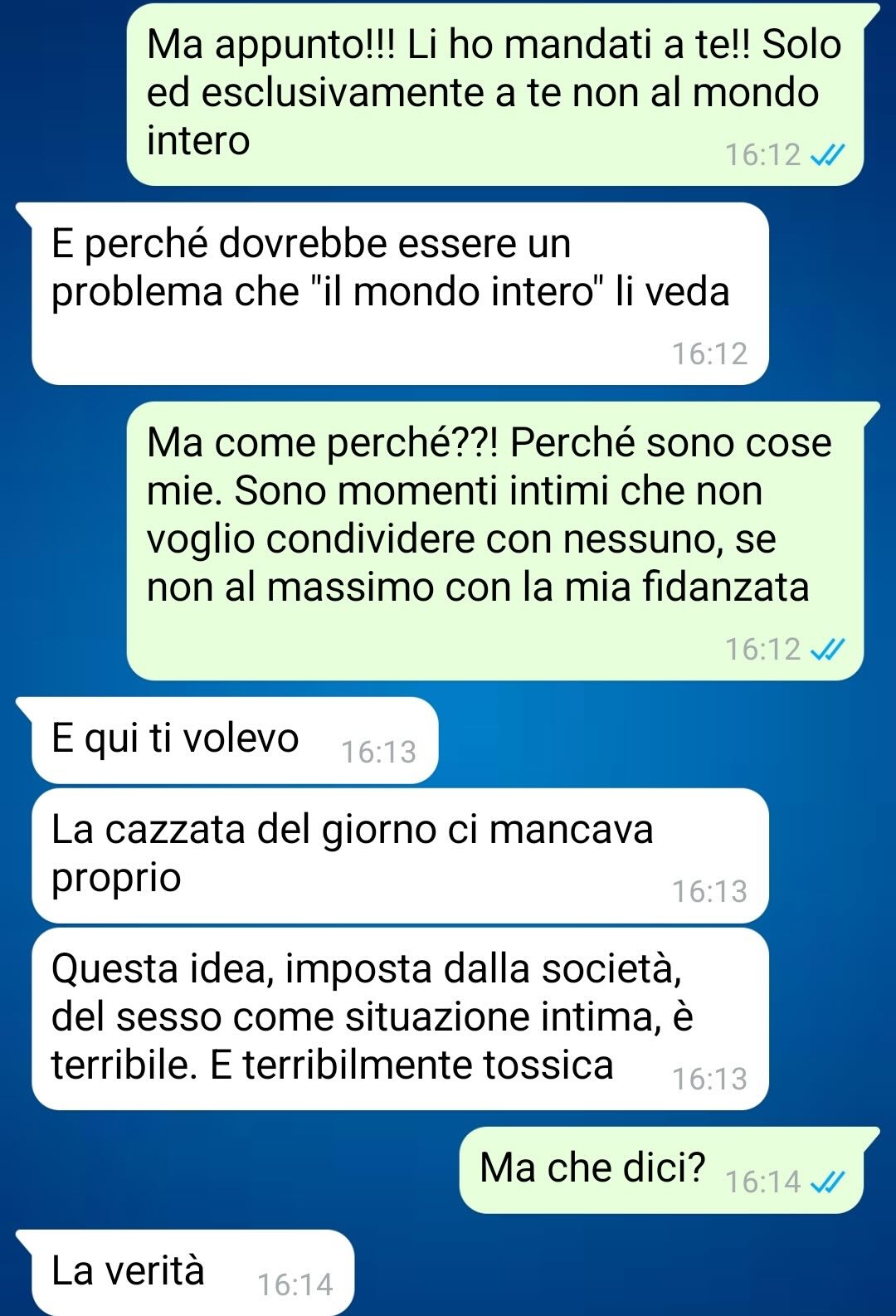Tap the 16:13 timestamp on the 'proprio' message
Screen dimensions: 896x1316
[x=709, y=892]
